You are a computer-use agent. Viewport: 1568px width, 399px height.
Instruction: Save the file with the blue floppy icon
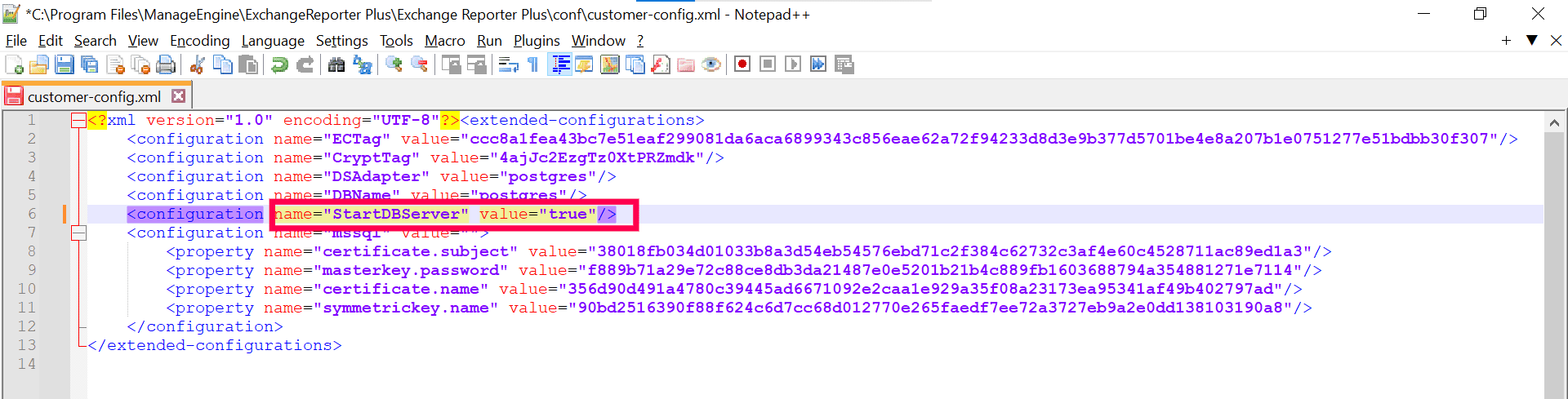[x=65, y=64]
